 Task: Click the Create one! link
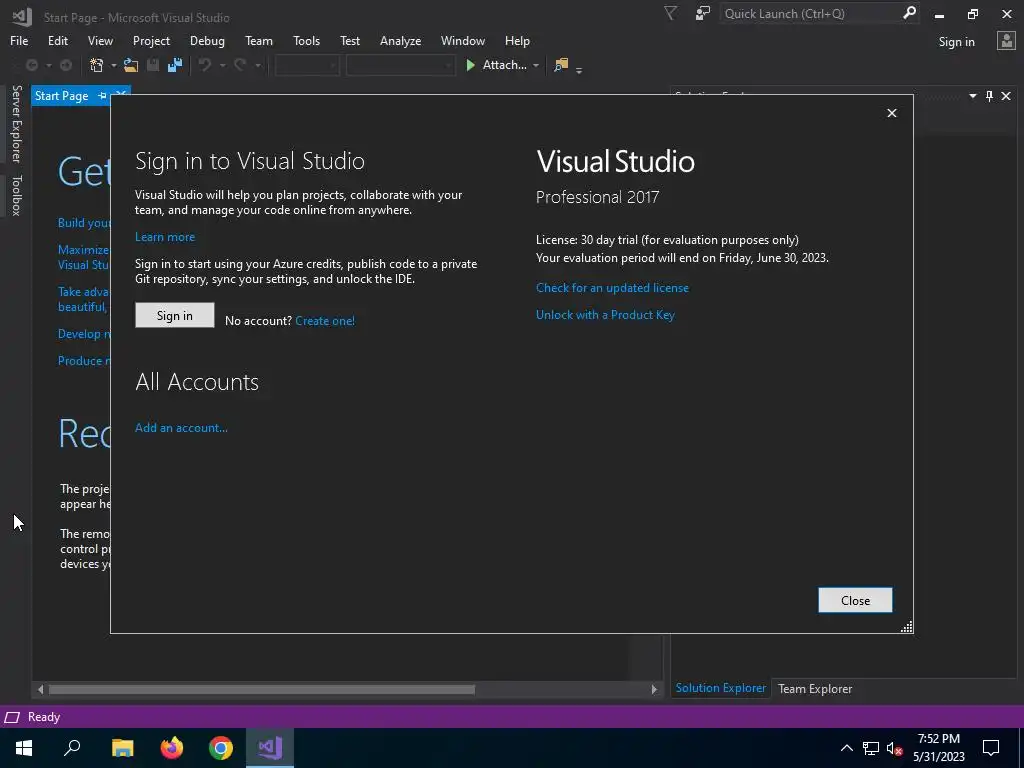coord(325,321)
